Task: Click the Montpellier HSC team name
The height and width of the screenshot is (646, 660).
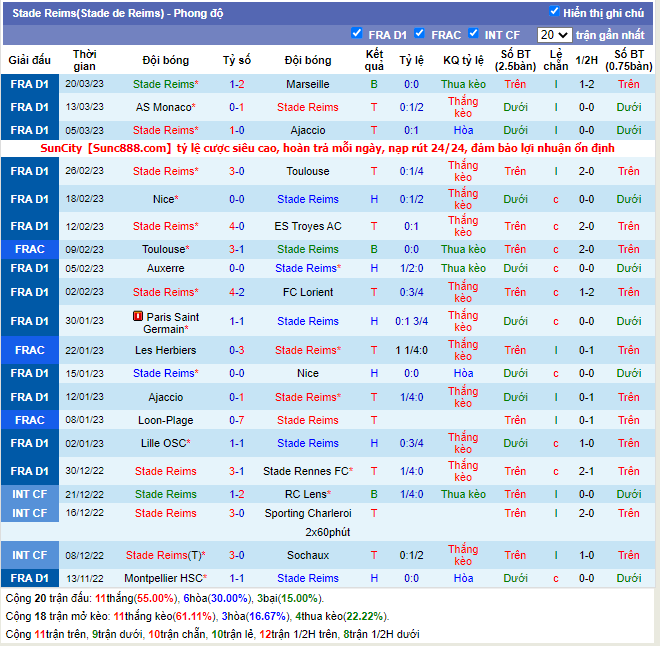Action: 162,578
